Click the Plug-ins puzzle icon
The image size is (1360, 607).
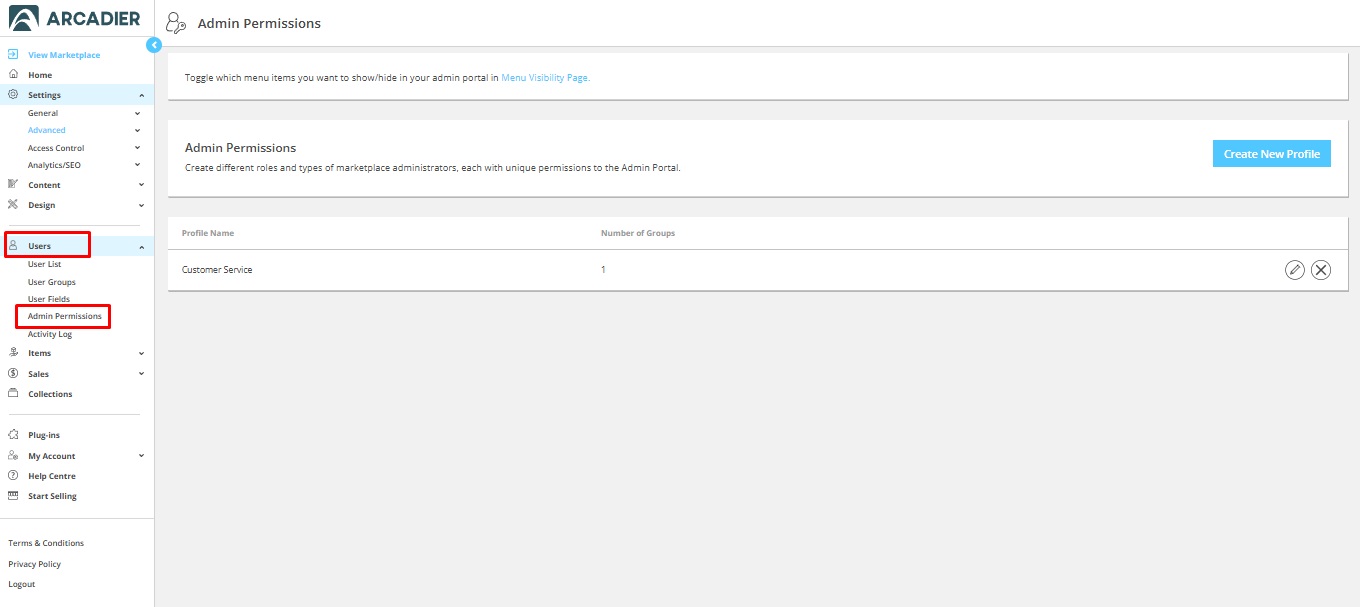pyautogui.click(x=13, y=435)
